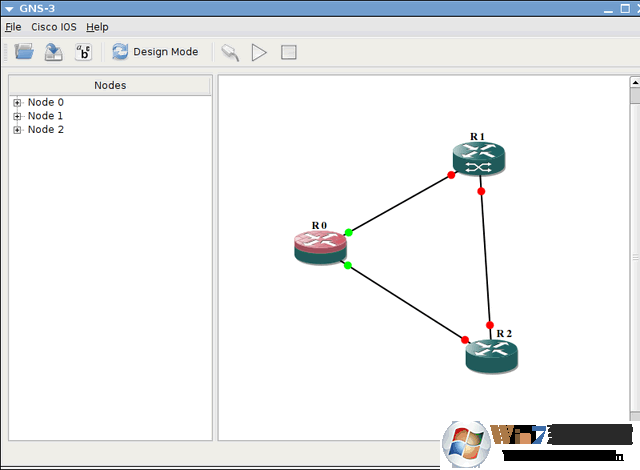The width and height of the screenshot is (640, 470).
Task: Click R0's upper green interface dot
Action: click(x=349, y=233)
